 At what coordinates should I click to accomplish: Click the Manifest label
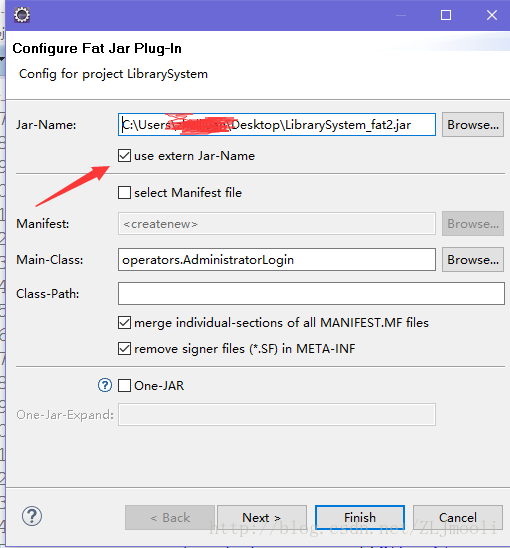pyautogui.click(x=43, y=224)
